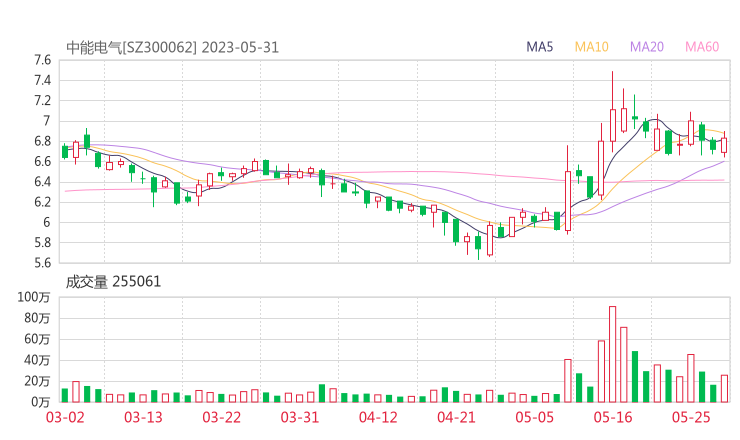Click the last red volume bar on 05-31
Image resolution: width=740 pixels, height=440 pixels.
724,389
